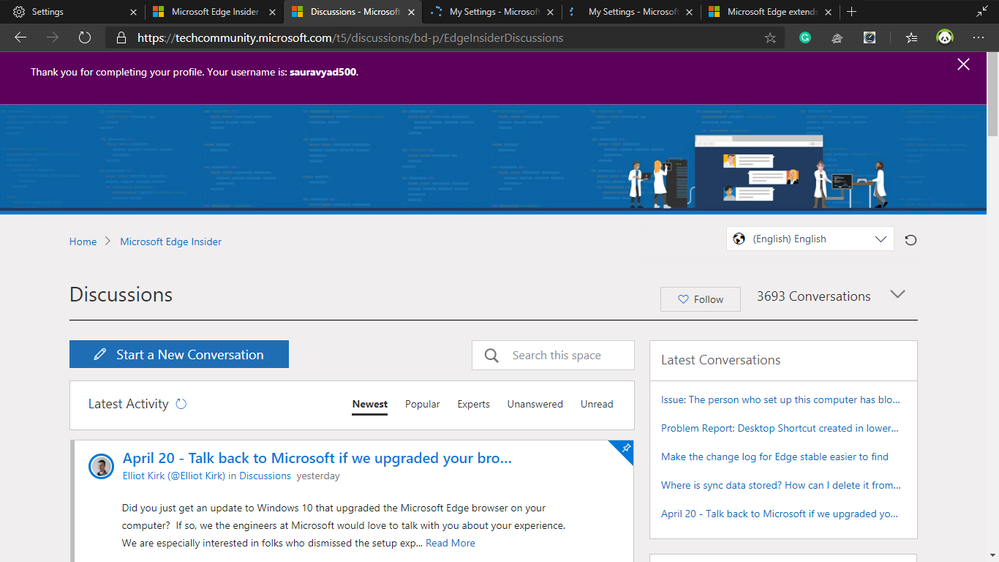Select the Popular activity filter
This screenshot has width=999, height=562.
coord(422,404)
